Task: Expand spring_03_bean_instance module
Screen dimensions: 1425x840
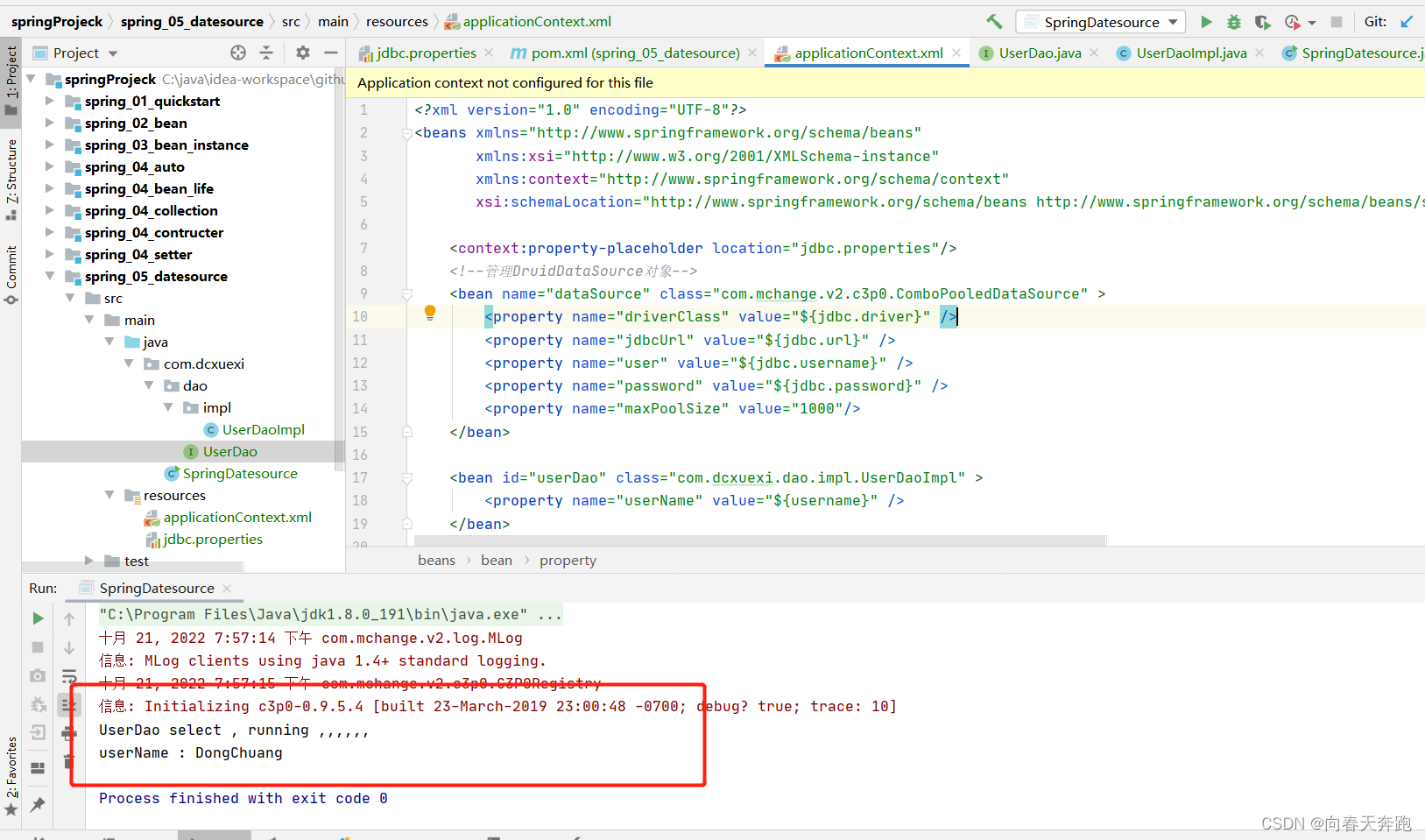Action: pyautogui.click(x=50, y=145)
